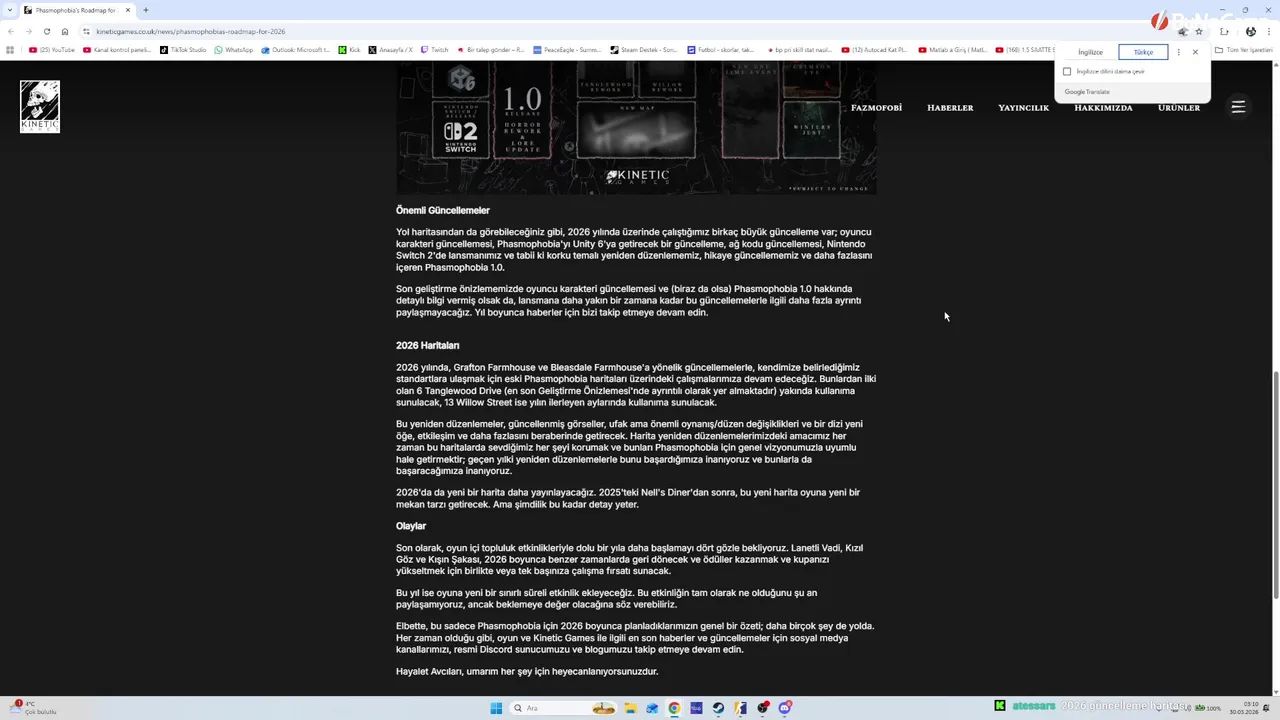Screen dimensions: 1280x720
Task: Open Steam from the taskbar
Action: 718,708
